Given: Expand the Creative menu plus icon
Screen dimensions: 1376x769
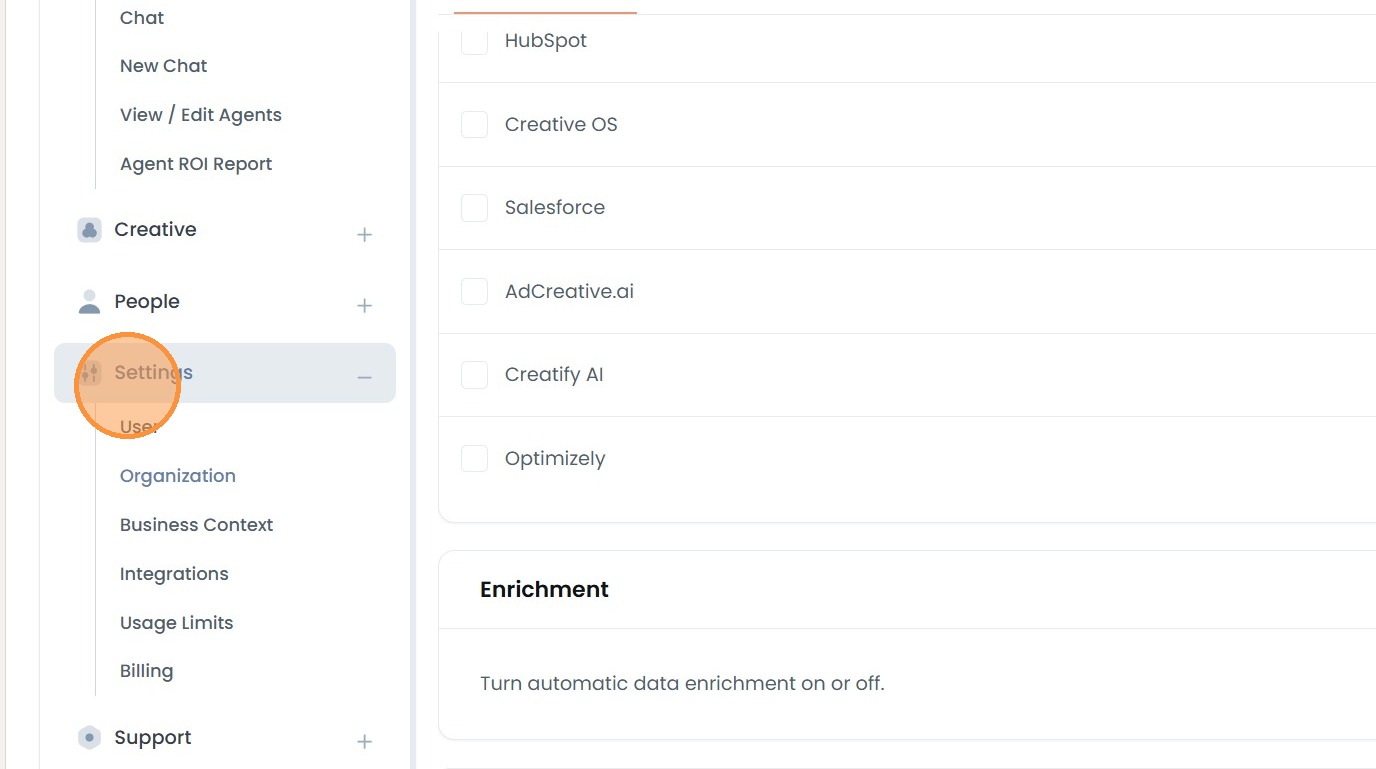Looking at the screenshot, I should click(365, 235).
